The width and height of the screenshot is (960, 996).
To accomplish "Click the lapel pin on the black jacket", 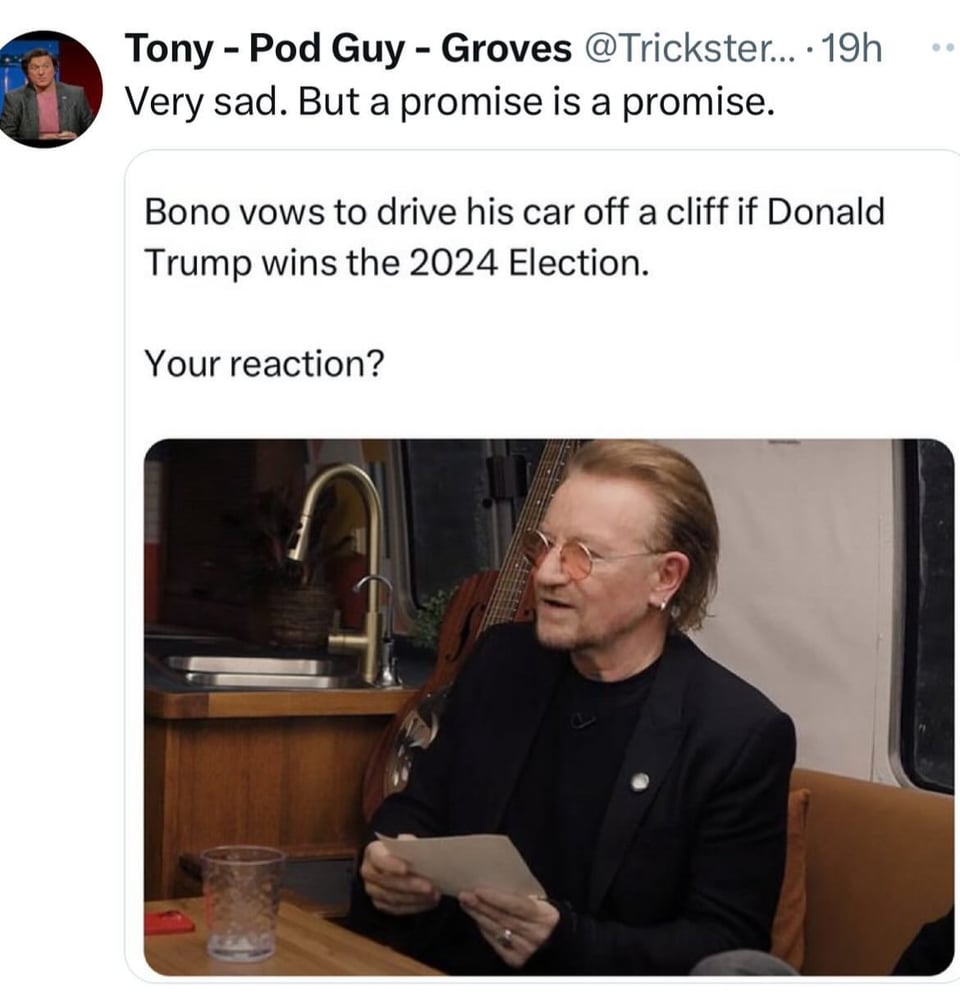I will [x=639, y=781].
